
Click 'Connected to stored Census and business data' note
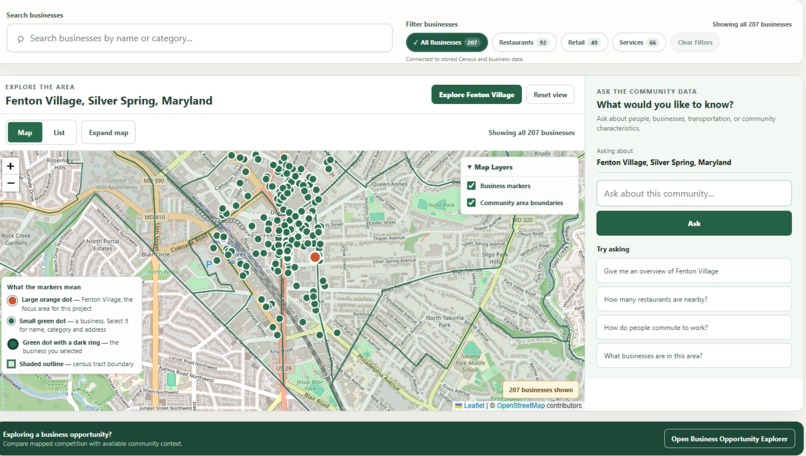click(x=464, y=59)
